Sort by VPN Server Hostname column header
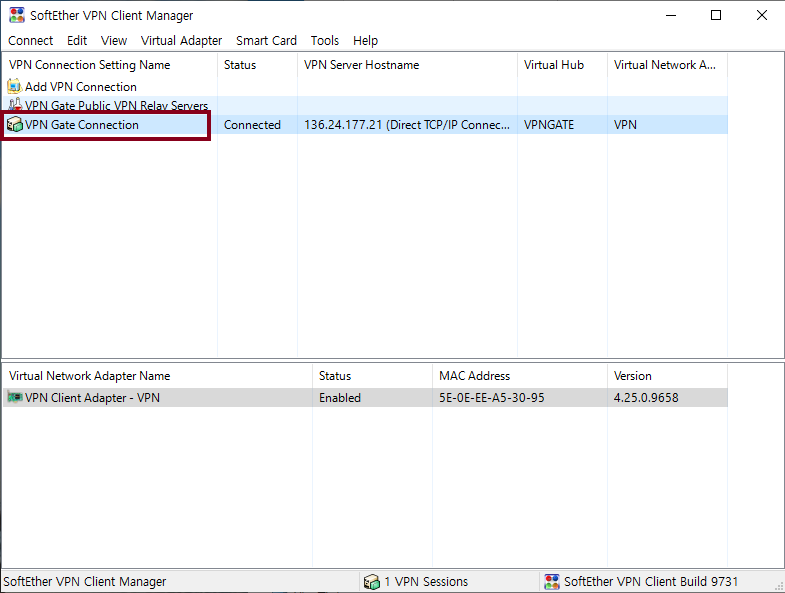 coord(408,65)
